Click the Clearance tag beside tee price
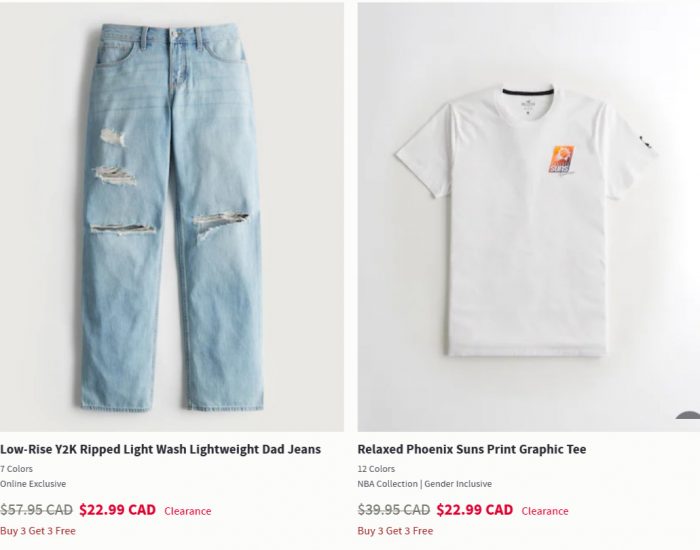The height and width of the screenshot is (550, 700). coord(545,511)
